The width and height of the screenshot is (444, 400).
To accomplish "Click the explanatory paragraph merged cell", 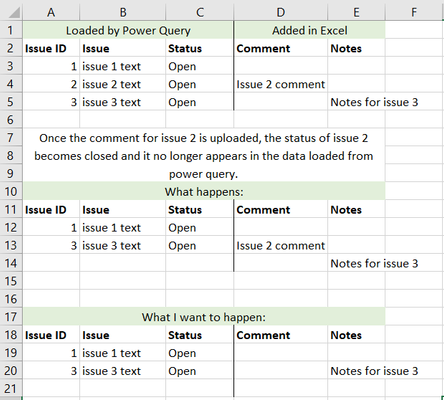I will point(204,156).
